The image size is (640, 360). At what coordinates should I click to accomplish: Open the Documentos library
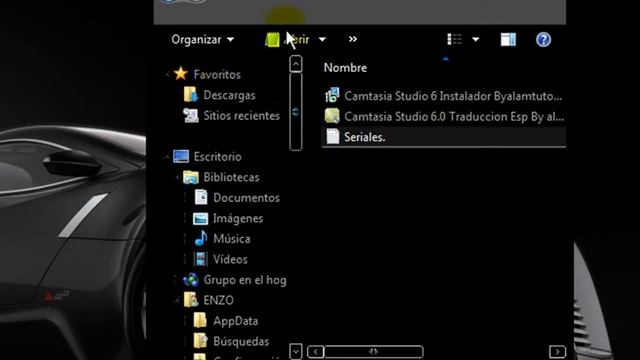[247, 198]
